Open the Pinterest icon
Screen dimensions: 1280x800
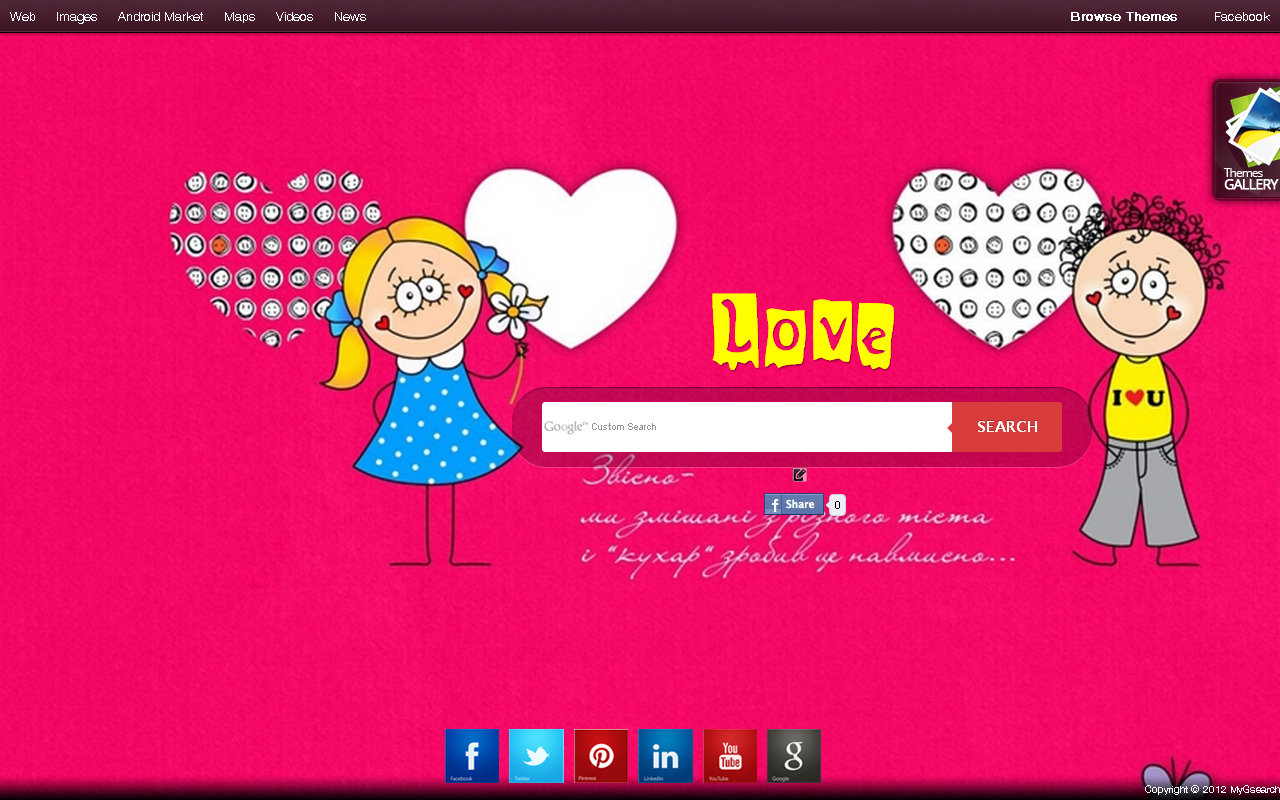click(x=600, y=756)
